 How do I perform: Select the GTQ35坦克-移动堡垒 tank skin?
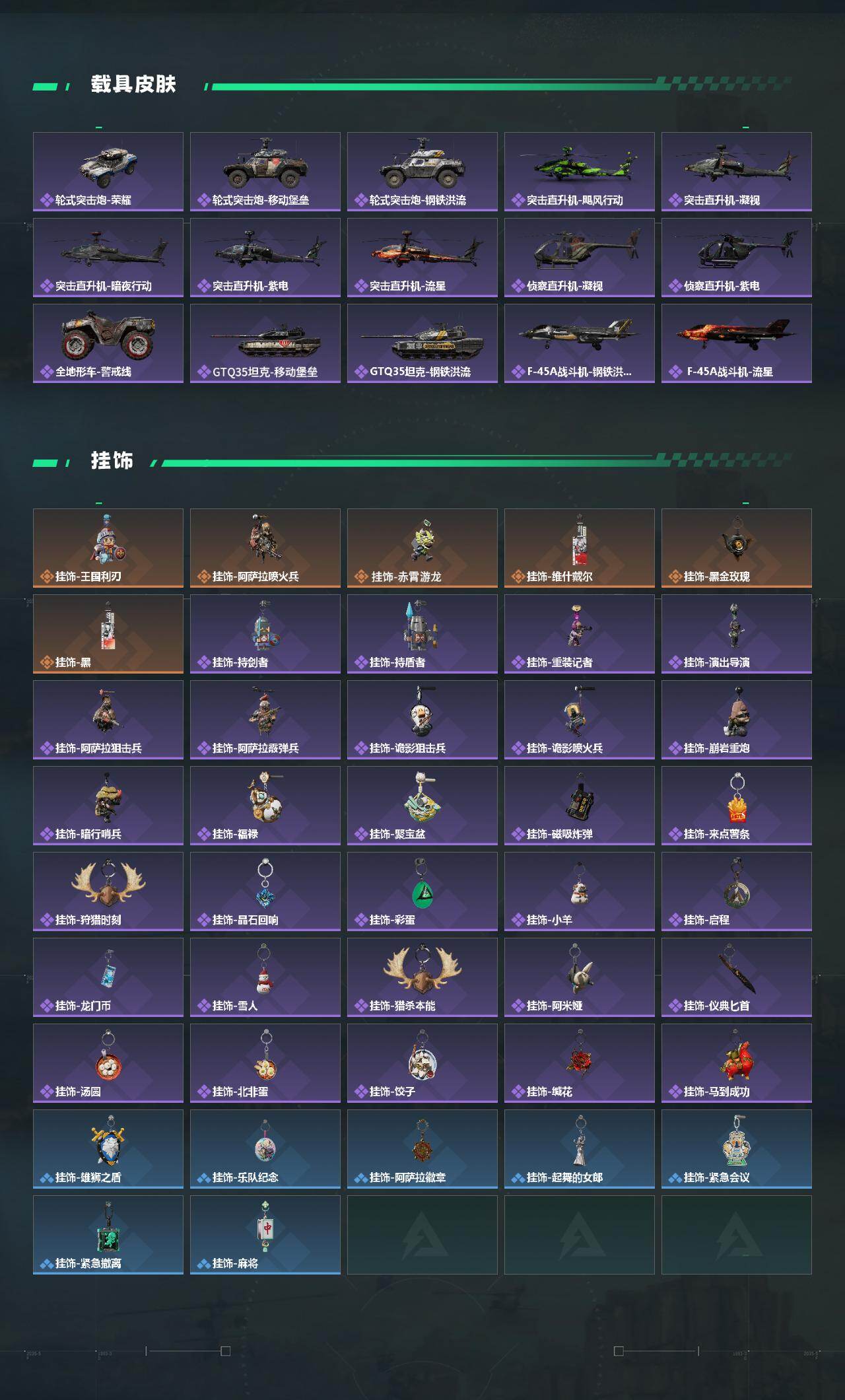click(x=265, y=343)
